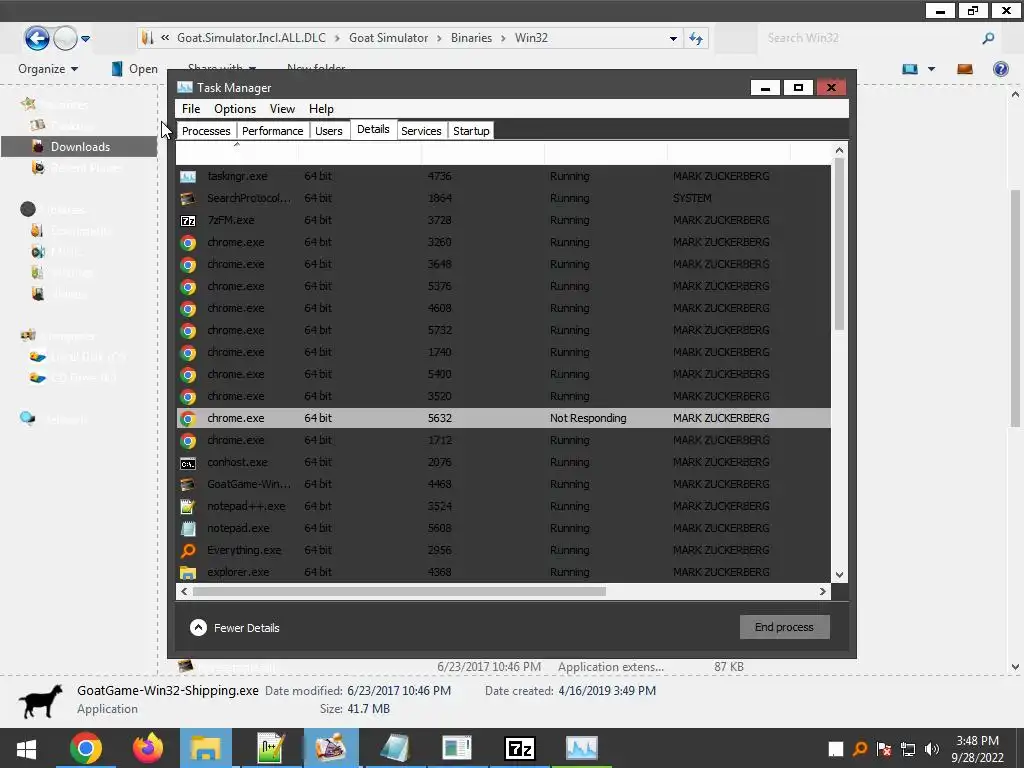Click the SearchProtocol process icon

pos(188,199)
